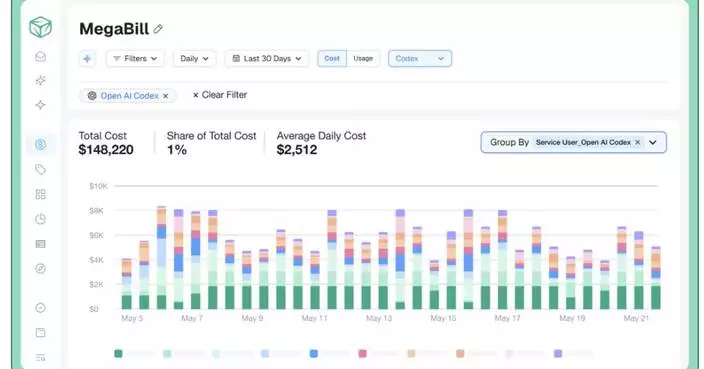
Task: Click the circular icon below compass
Action: [40, 308]
